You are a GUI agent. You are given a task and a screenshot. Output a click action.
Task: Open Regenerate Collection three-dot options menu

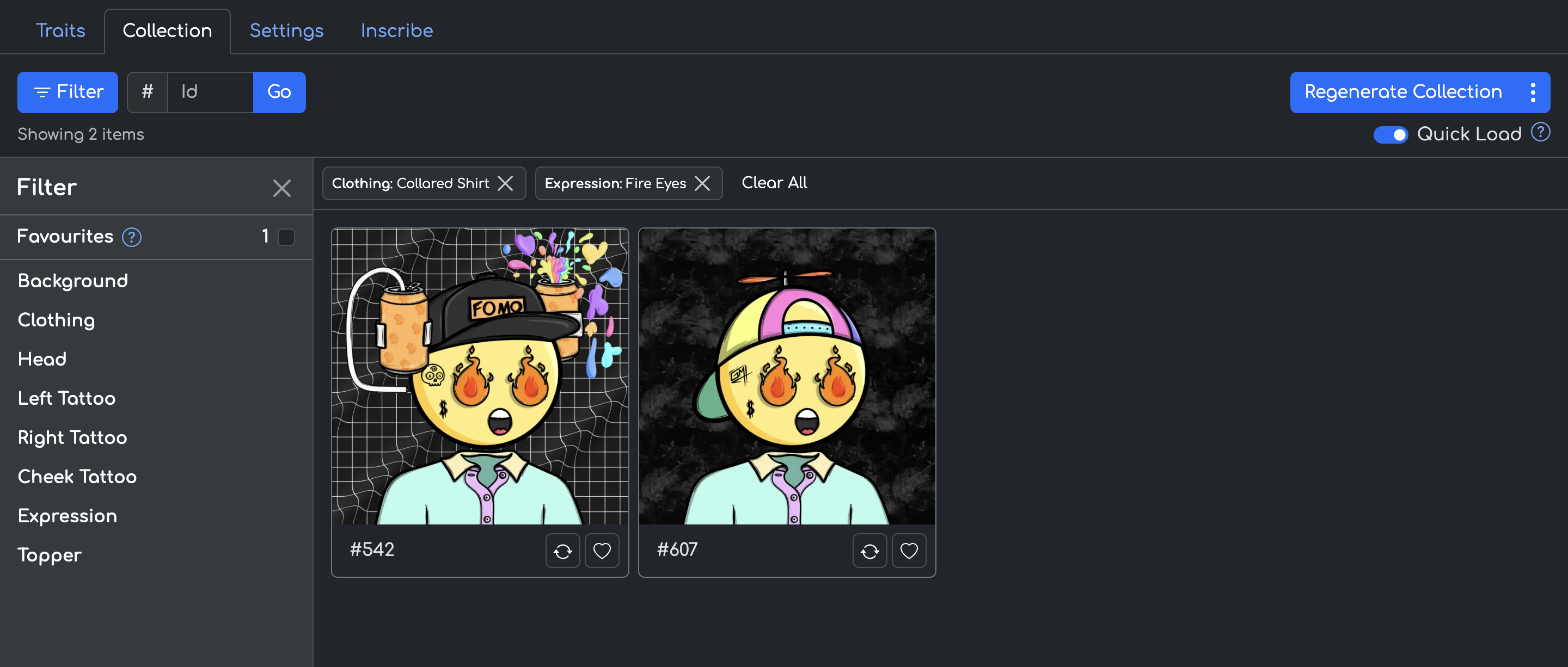[x=1532, y=92]
